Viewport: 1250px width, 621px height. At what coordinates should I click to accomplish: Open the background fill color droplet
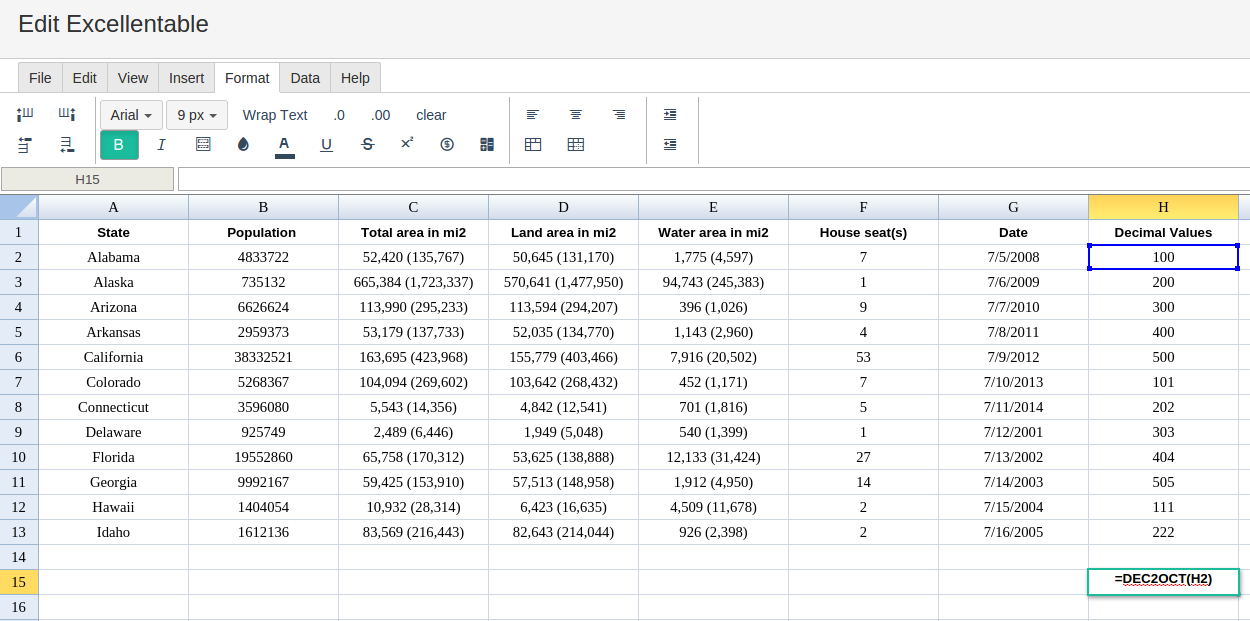243,145
